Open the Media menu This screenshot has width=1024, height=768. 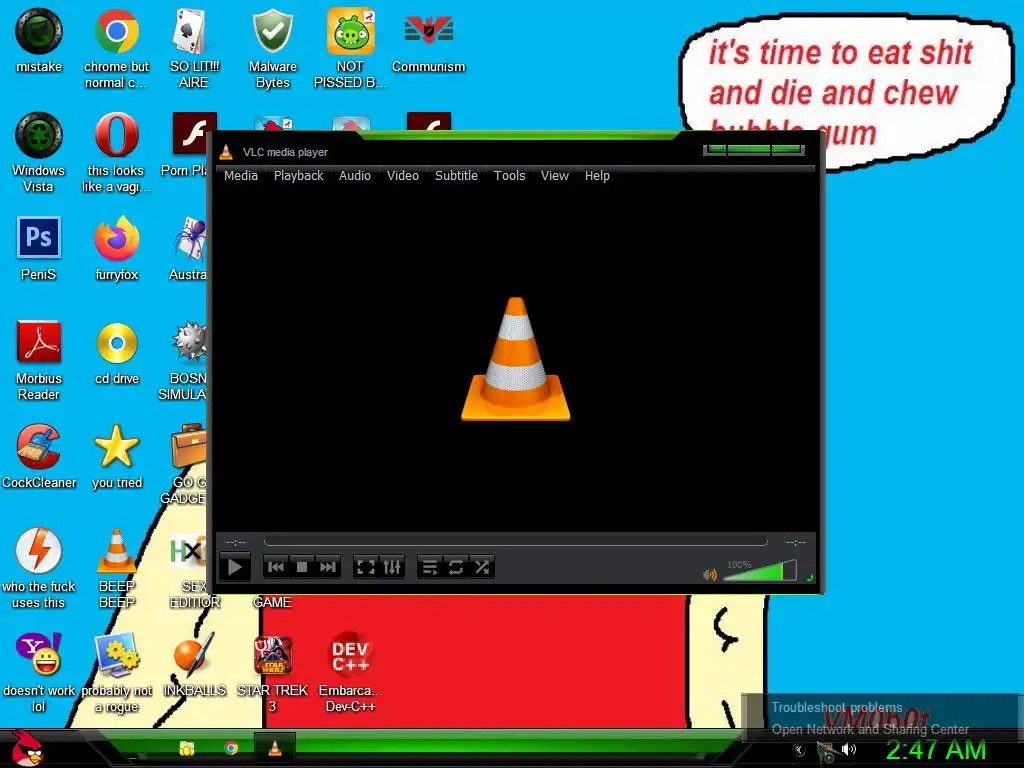(240, 176)
